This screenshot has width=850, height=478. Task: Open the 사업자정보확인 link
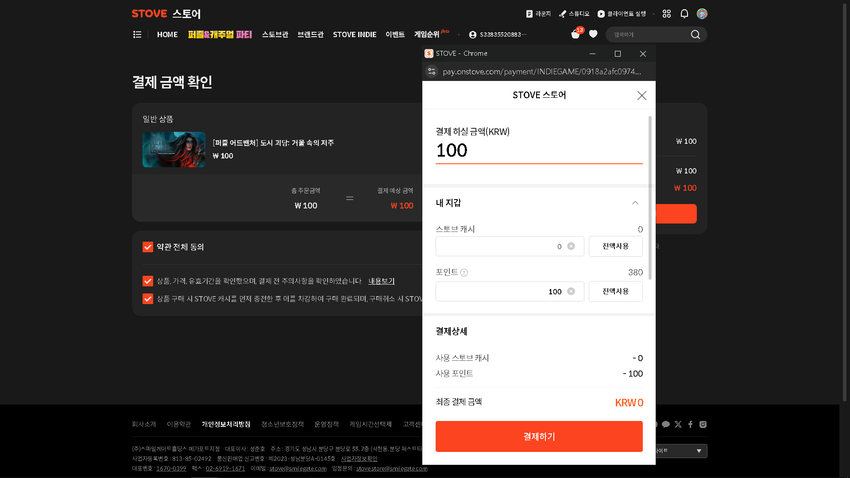[x=359, y=459]
